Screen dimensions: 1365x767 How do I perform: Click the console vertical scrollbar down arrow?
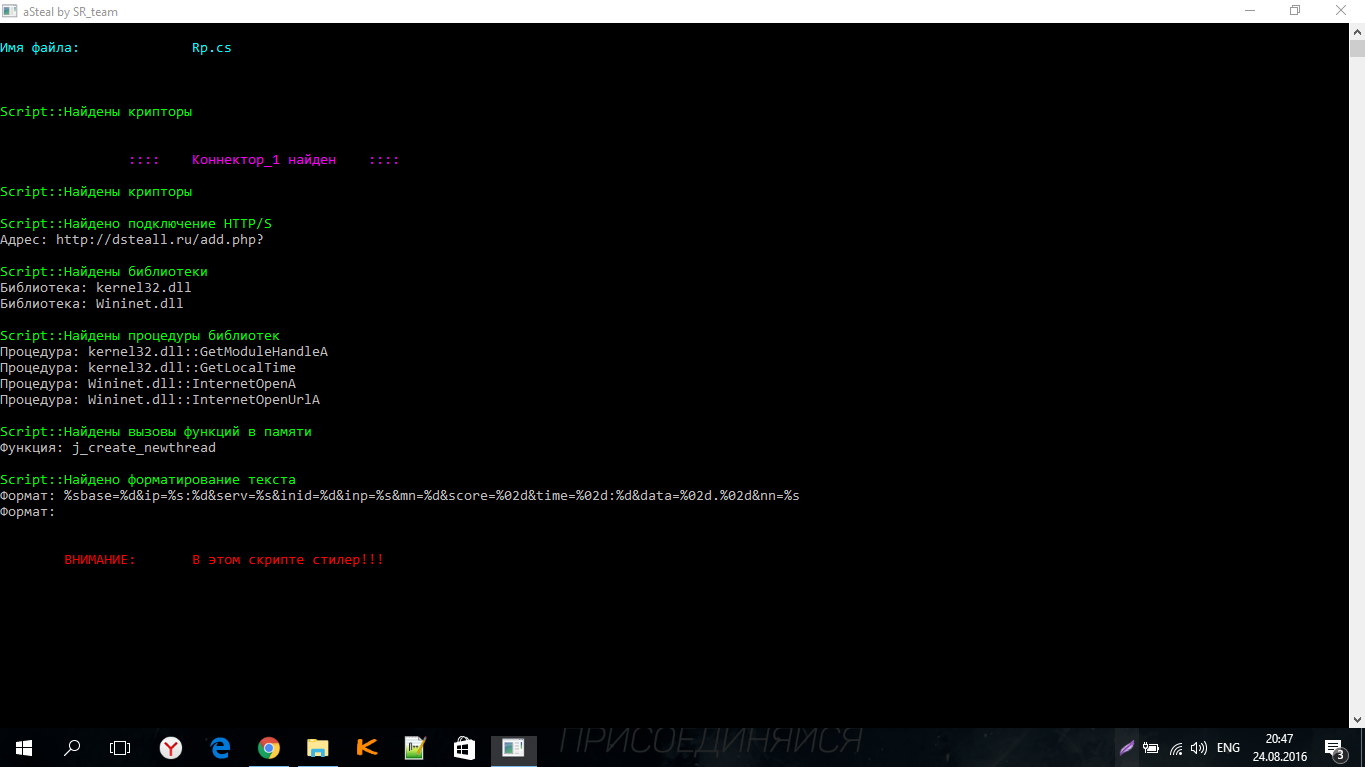point(1357,719)
